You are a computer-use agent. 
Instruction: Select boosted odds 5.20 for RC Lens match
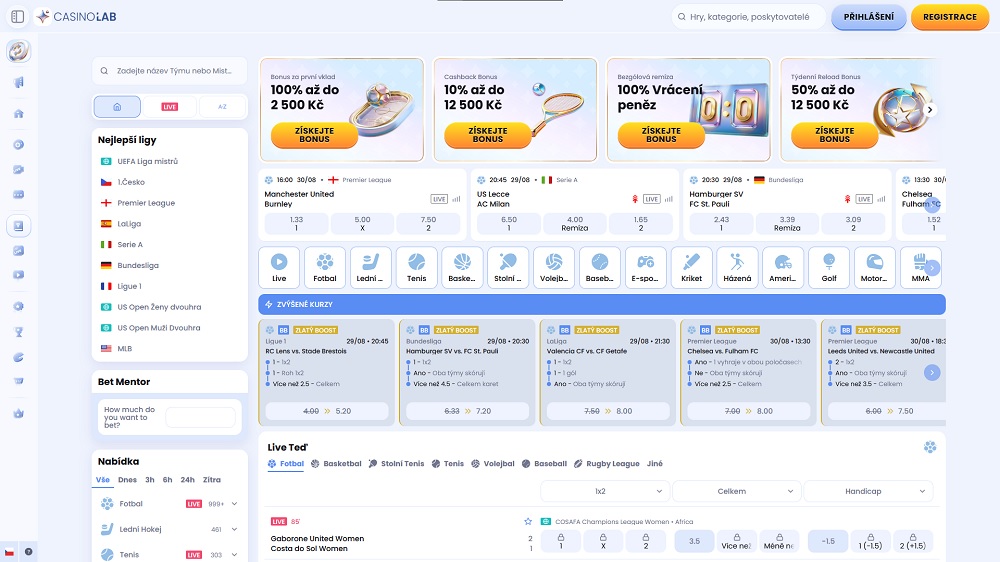327,411
